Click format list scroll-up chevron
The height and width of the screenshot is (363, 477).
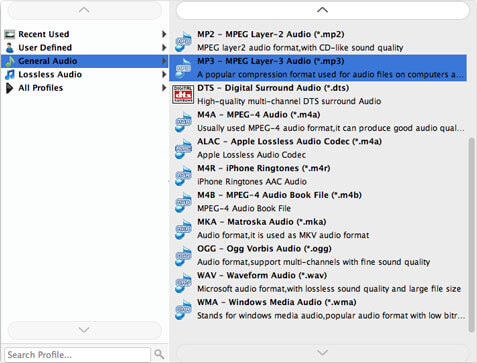(322, 10)
